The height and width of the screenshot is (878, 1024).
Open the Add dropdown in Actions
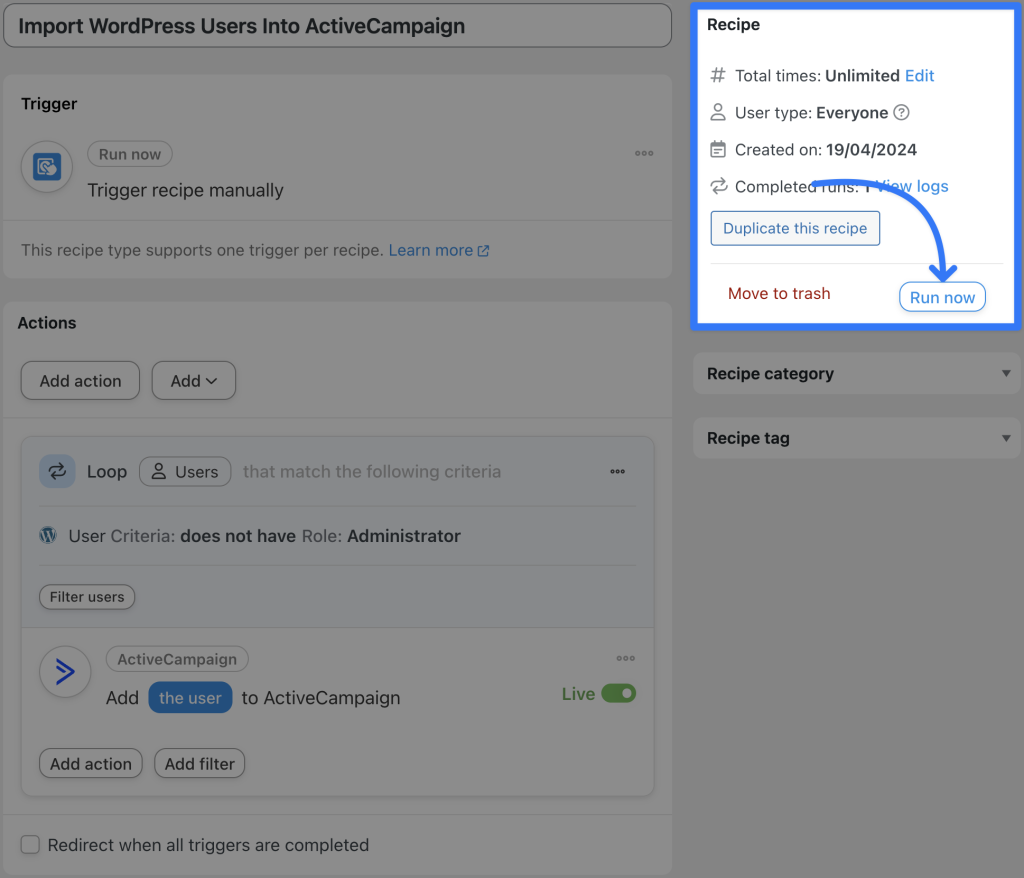193,380
